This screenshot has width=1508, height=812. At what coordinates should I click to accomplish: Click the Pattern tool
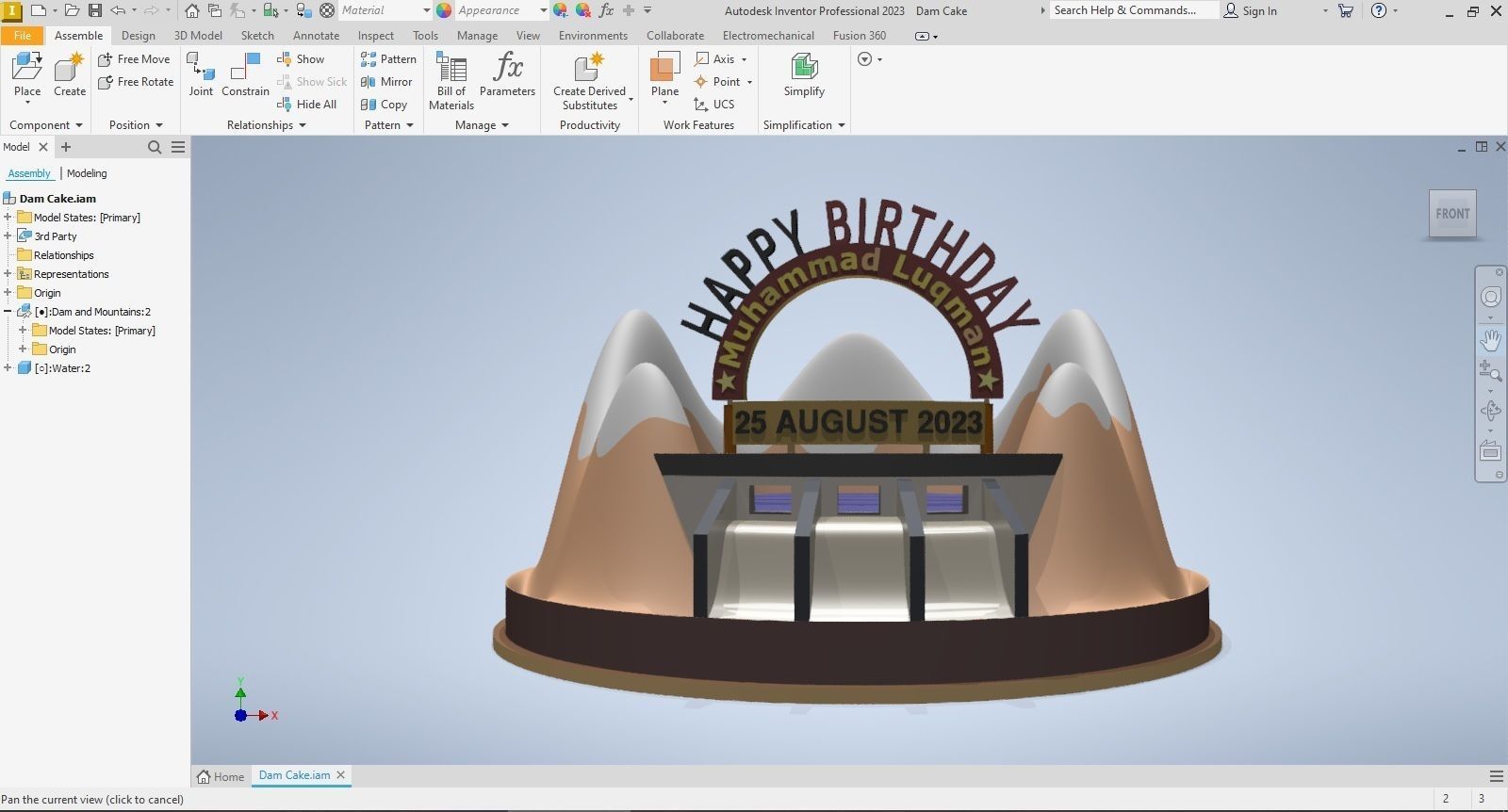pos(388,58)
